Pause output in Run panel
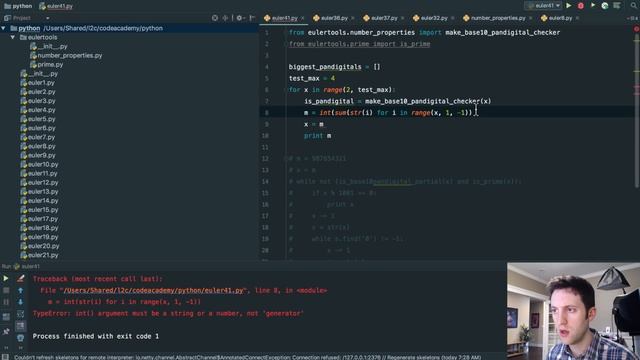The width and height of the screenshot is (640, 360). pos(6,302)
